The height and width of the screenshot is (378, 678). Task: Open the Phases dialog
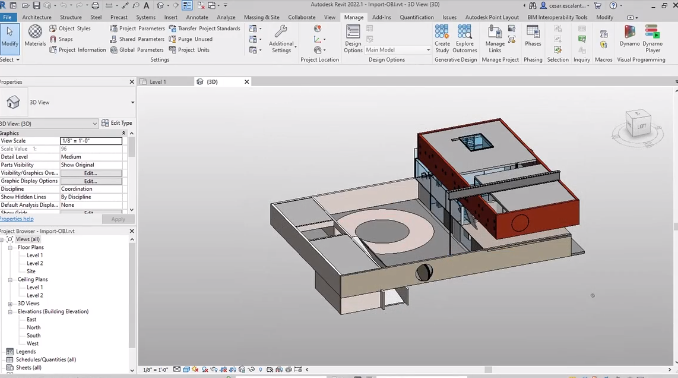click(533, 36)
